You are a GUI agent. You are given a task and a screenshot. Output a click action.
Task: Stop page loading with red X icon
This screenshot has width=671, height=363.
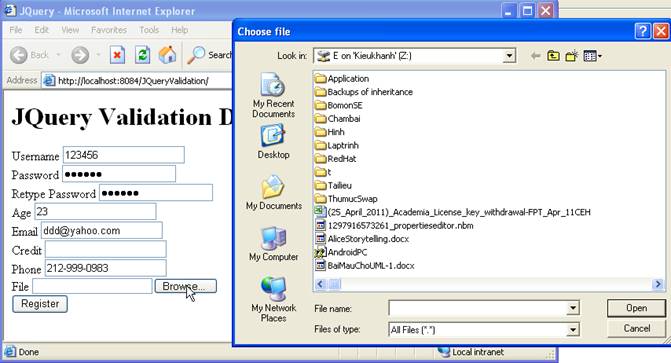117,55
